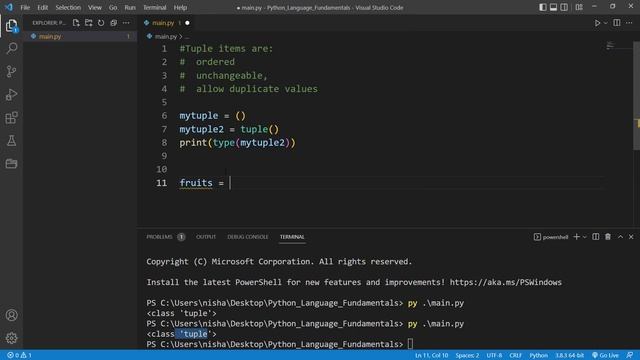Open the Manage settings gear
The height and width of the screenshot is (360, 640).
11,338
